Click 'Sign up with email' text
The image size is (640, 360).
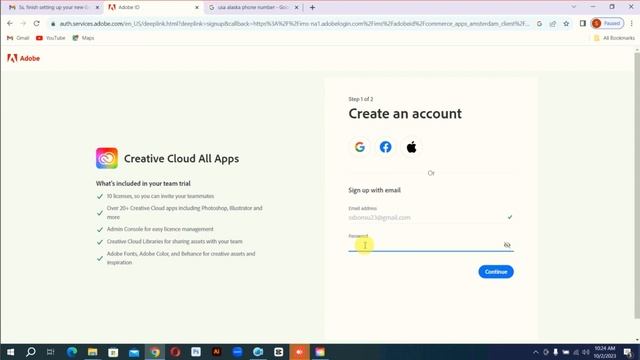tap(374, 190)
